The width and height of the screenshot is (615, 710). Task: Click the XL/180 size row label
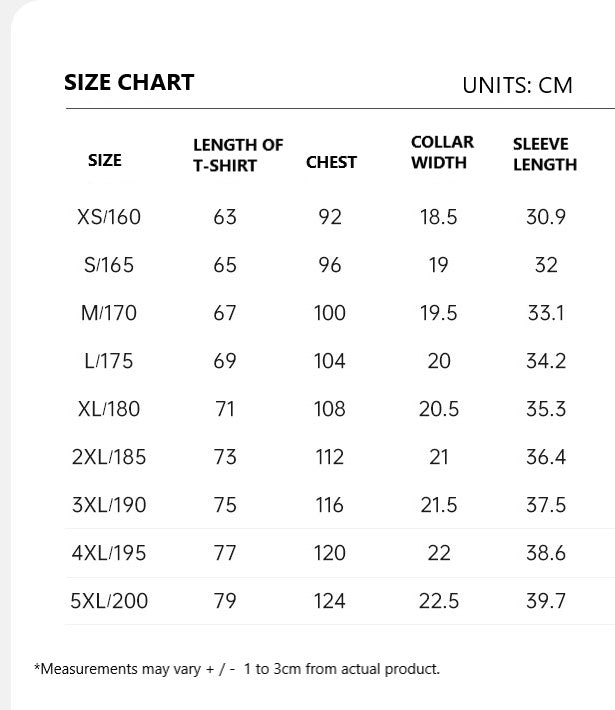click(109, 409)
